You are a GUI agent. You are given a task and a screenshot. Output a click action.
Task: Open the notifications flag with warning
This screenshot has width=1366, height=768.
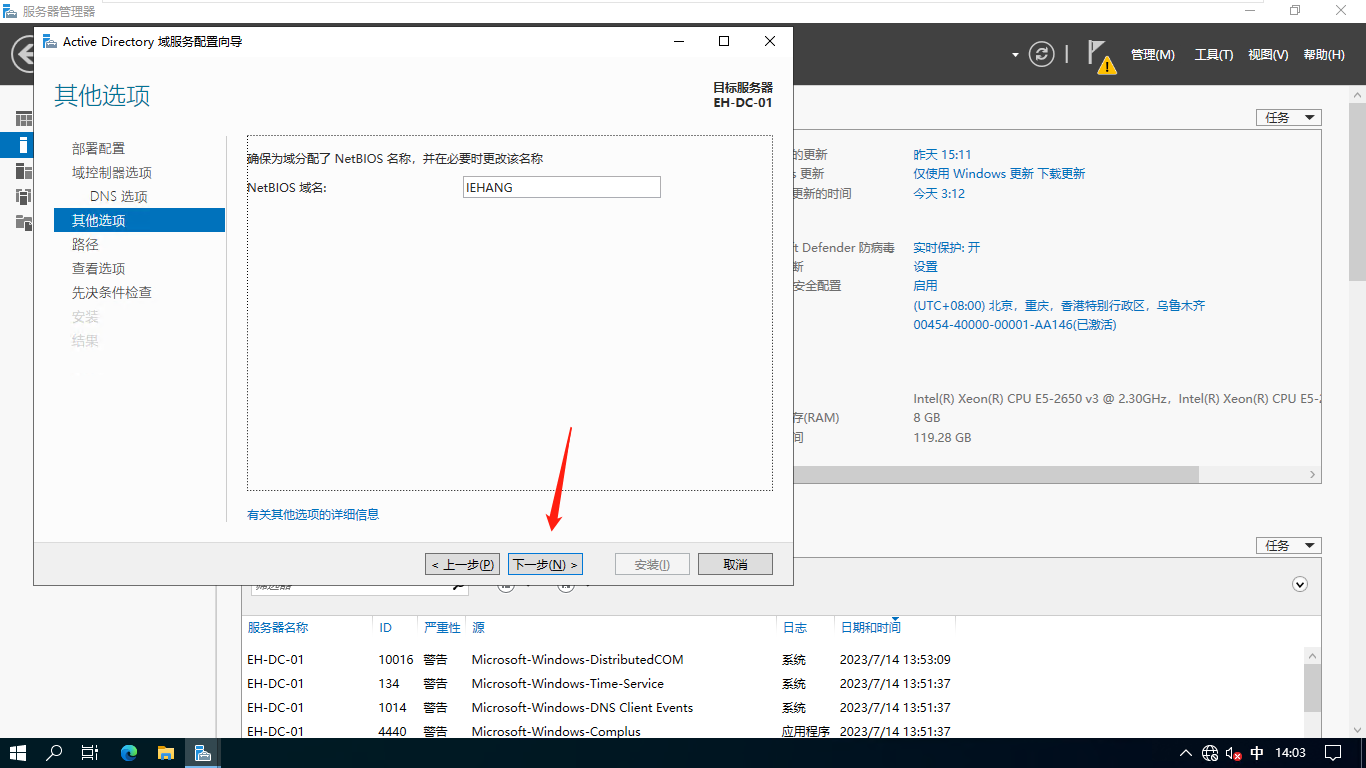(1100, 56)
